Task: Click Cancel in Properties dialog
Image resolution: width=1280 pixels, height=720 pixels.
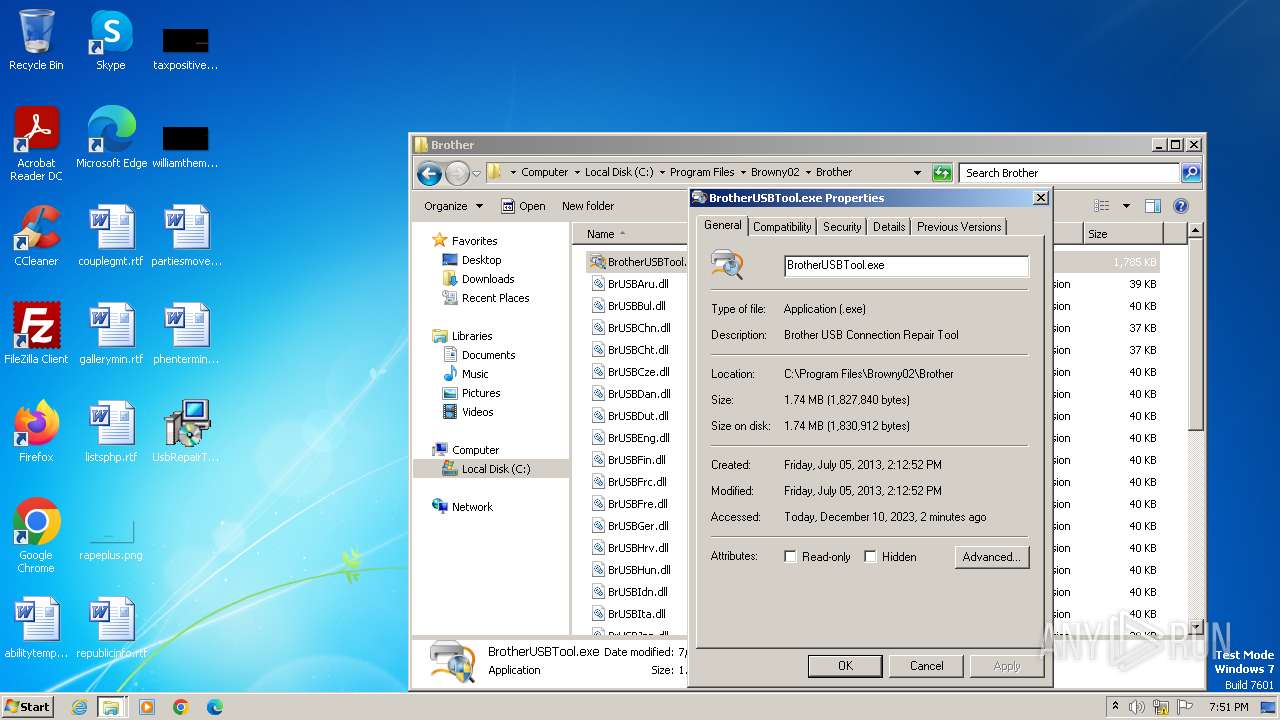Action: [x=927, y=666]
